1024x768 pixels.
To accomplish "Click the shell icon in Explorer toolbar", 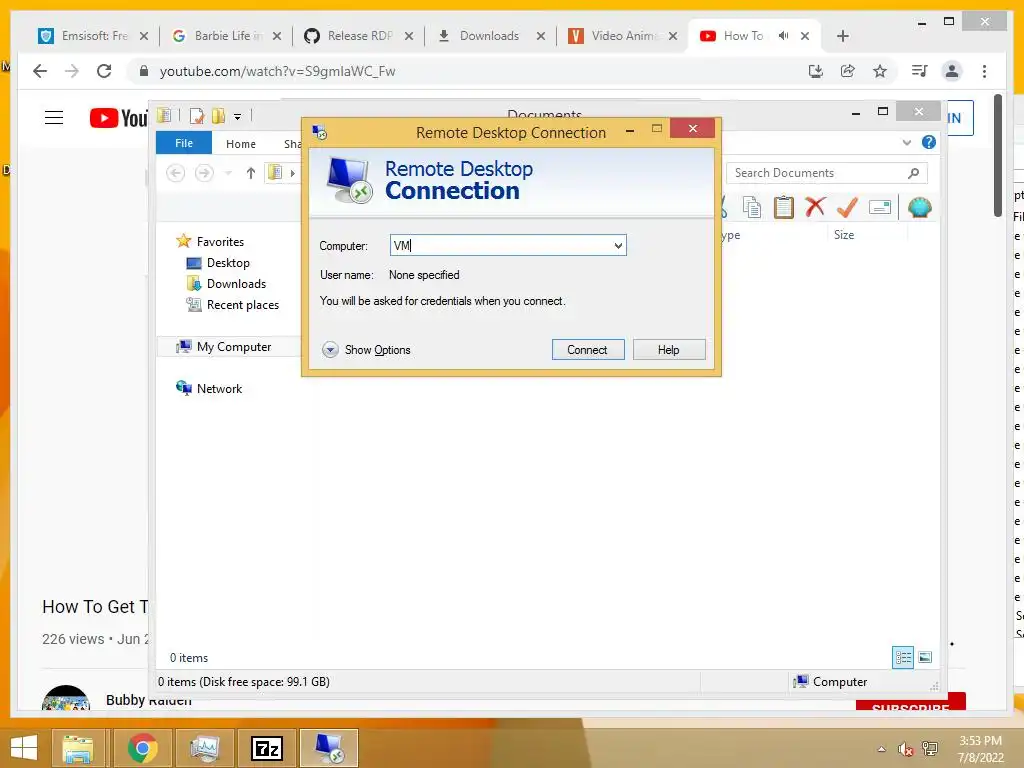I will [920, 208].
